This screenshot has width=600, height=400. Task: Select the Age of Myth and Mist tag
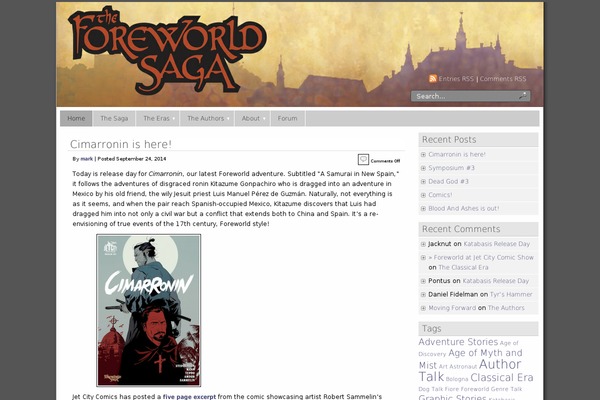pyautogui.click(x=471, y=359)
